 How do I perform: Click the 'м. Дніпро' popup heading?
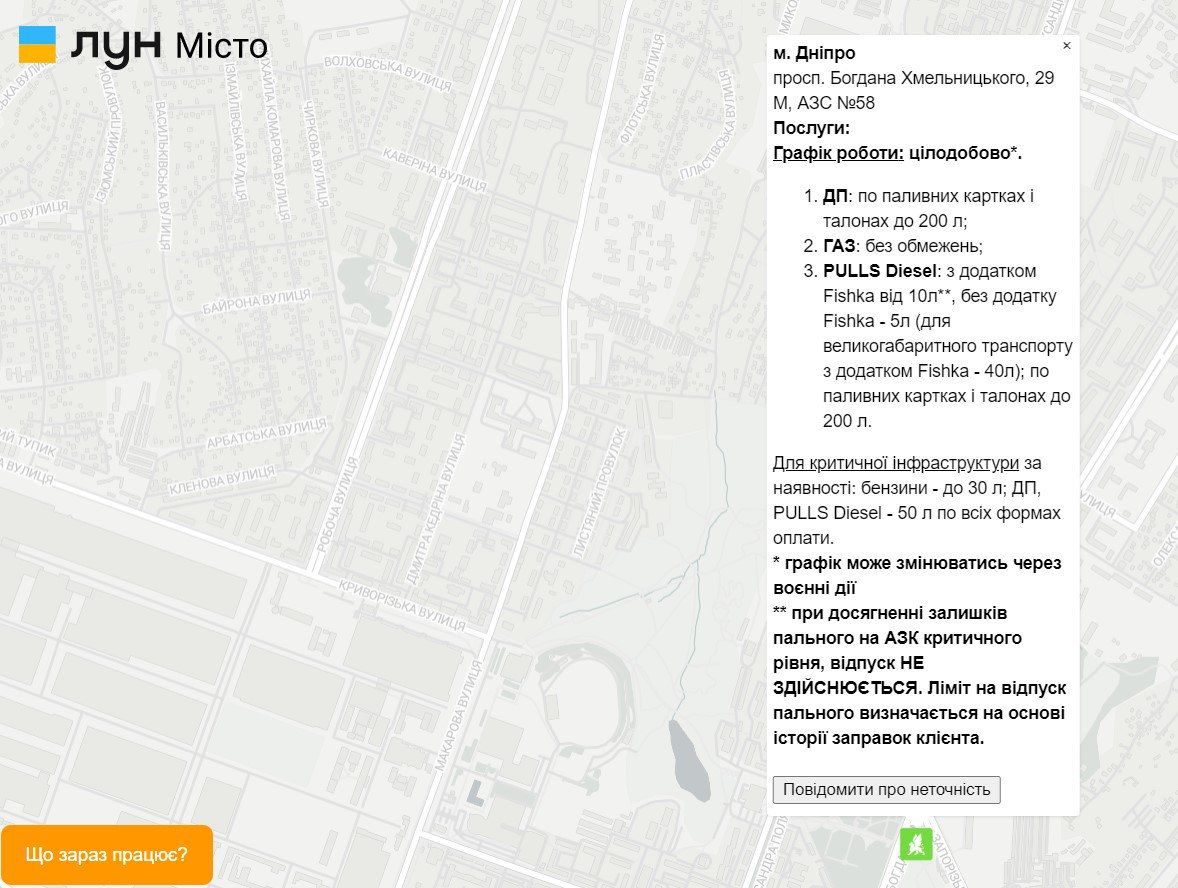814,53
